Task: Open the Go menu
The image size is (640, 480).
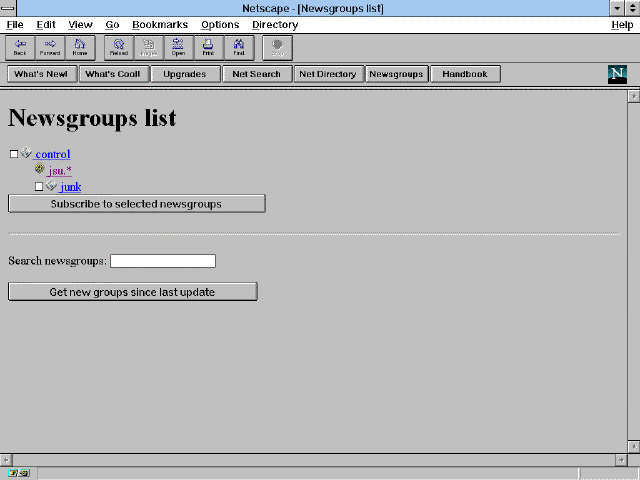Action: [112, 25]
